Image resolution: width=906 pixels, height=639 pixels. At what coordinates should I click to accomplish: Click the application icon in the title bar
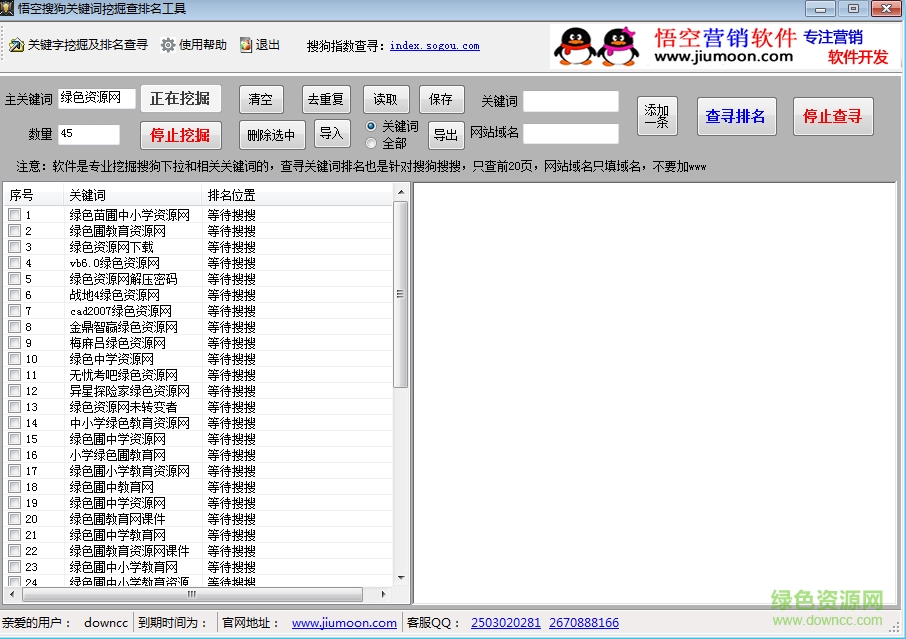[x=10, y=8]
